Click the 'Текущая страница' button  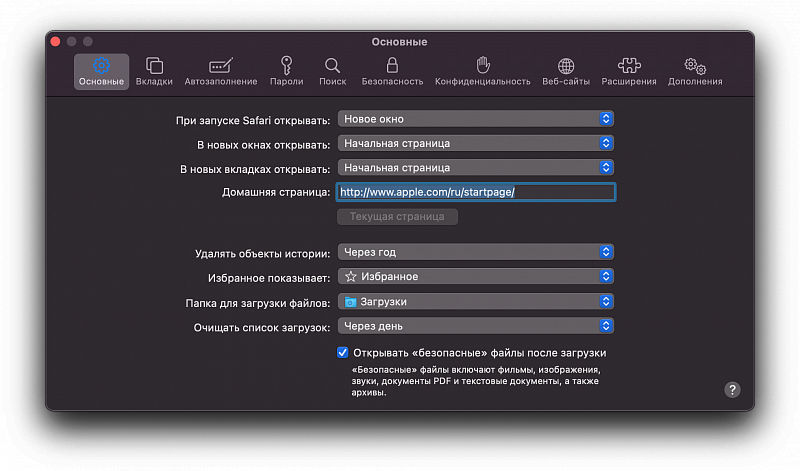397,216
